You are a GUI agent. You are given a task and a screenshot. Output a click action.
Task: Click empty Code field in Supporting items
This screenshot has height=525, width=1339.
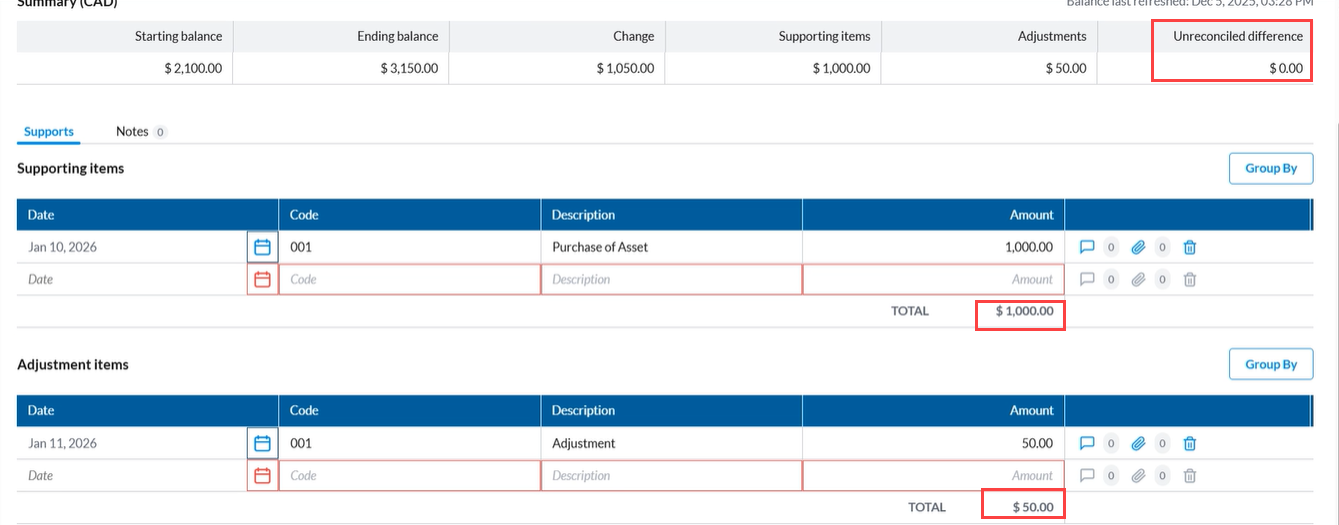click(409, 280)
